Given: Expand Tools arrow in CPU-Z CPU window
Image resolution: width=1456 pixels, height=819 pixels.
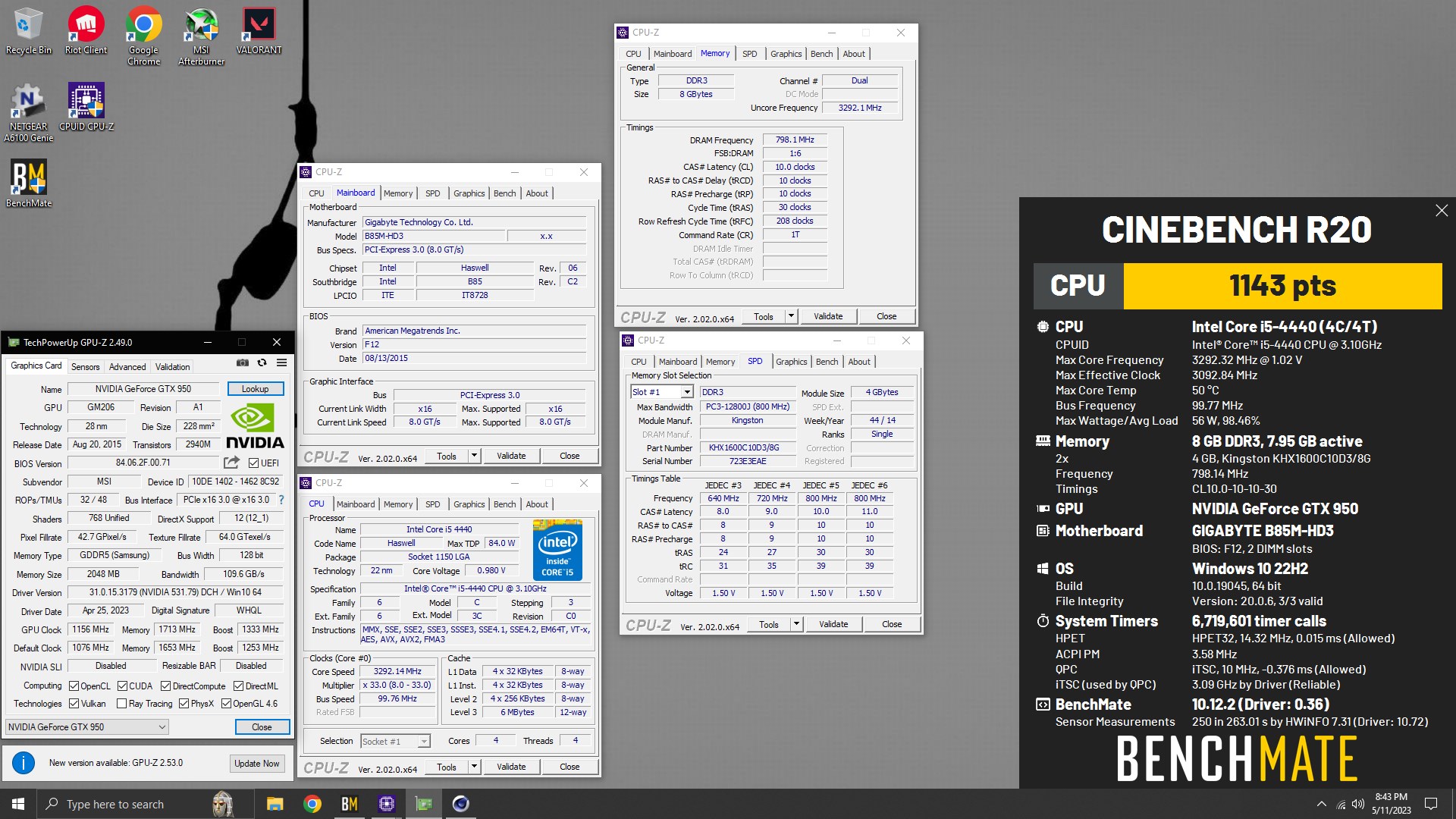Looking at the screenshot, I should pyautogui.click(x=474, y=767).
